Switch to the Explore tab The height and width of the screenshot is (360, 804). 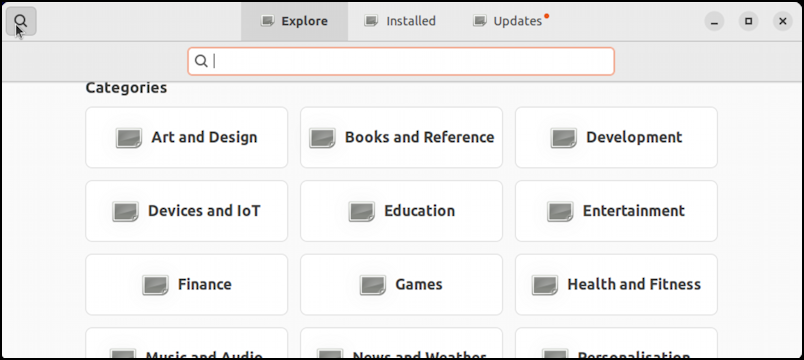click(294, 21)
